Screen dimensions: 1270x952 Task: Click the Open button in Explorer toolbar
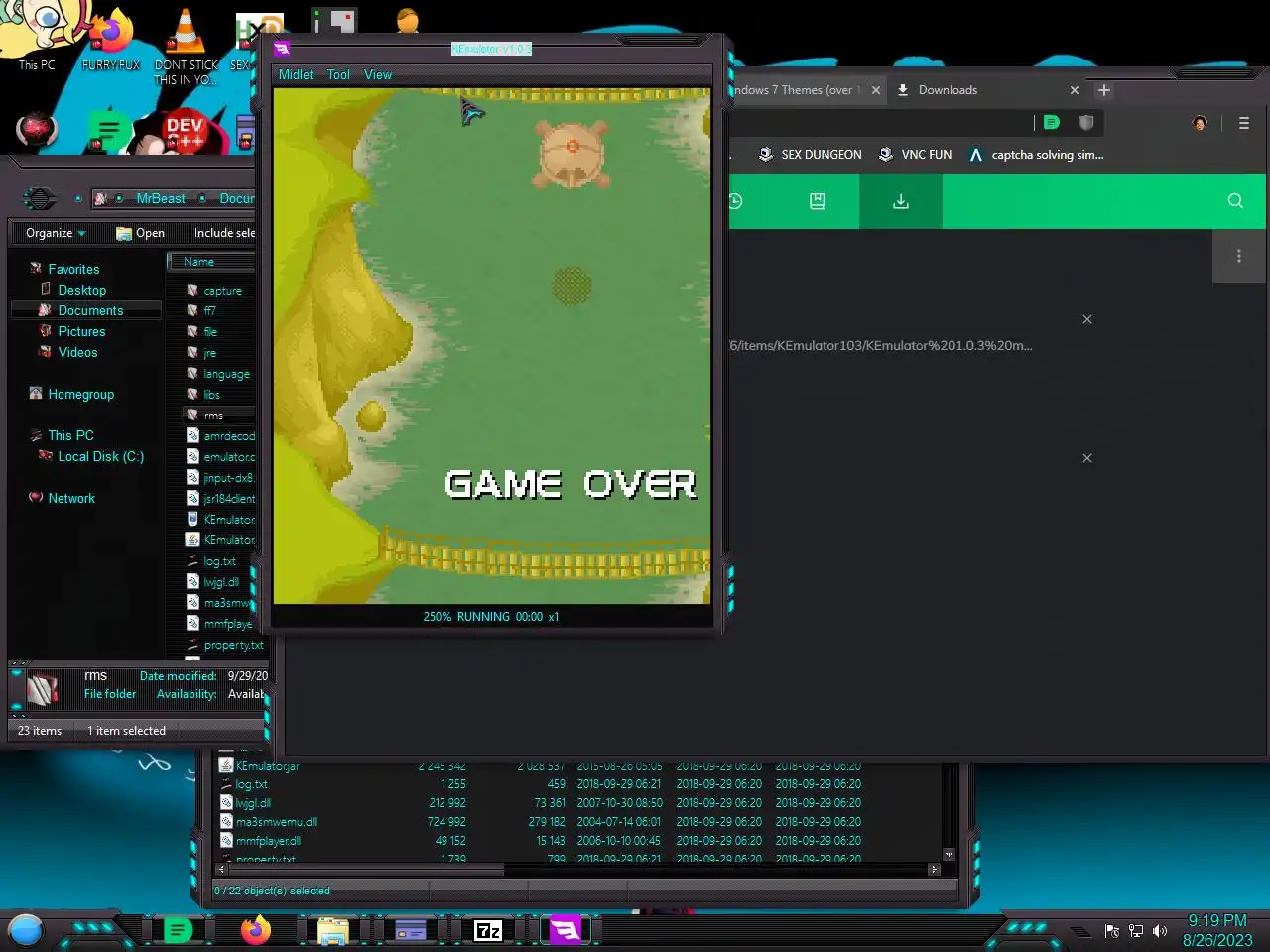pos(140,233)
